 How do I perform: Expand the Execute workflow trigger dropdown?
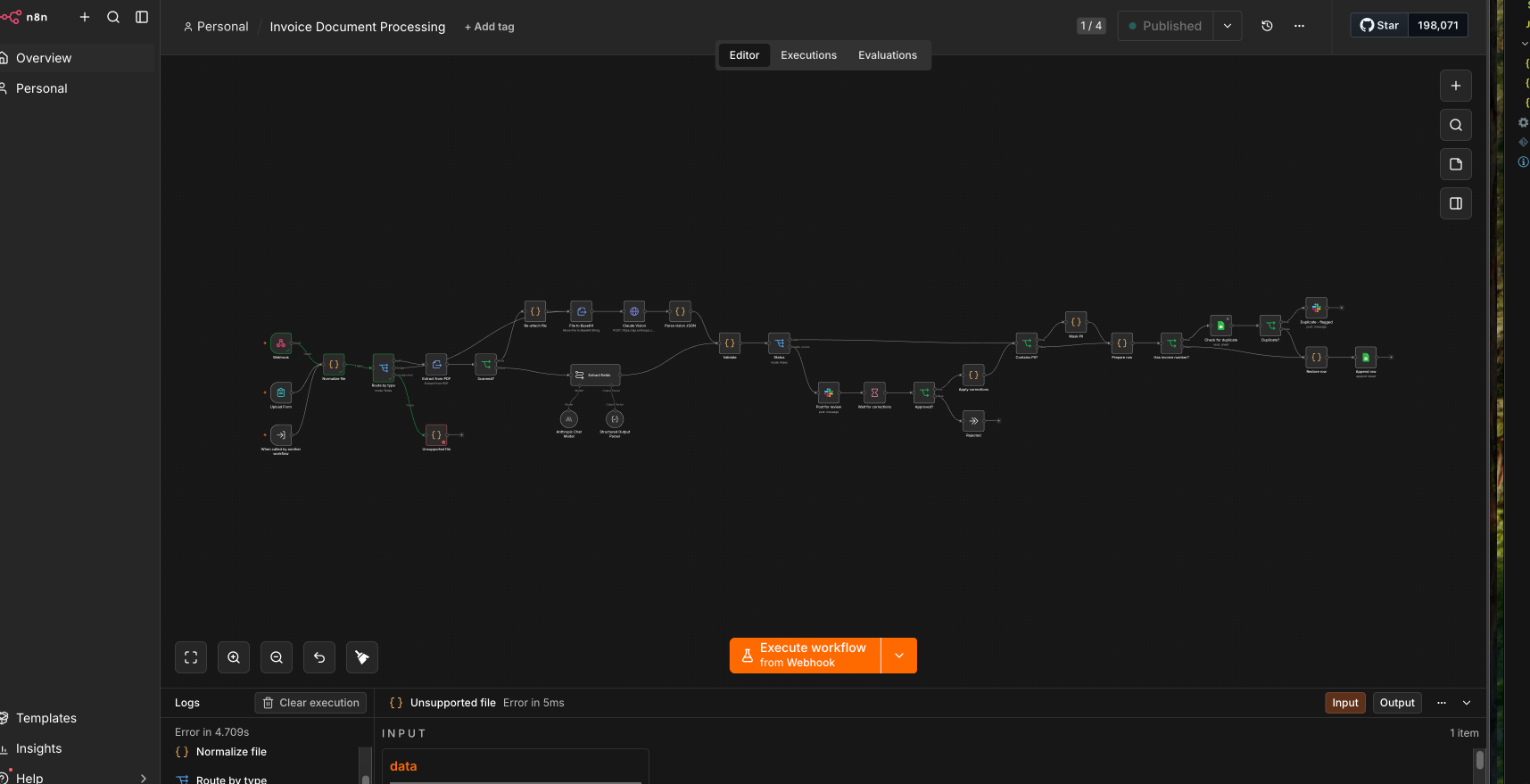899,656
